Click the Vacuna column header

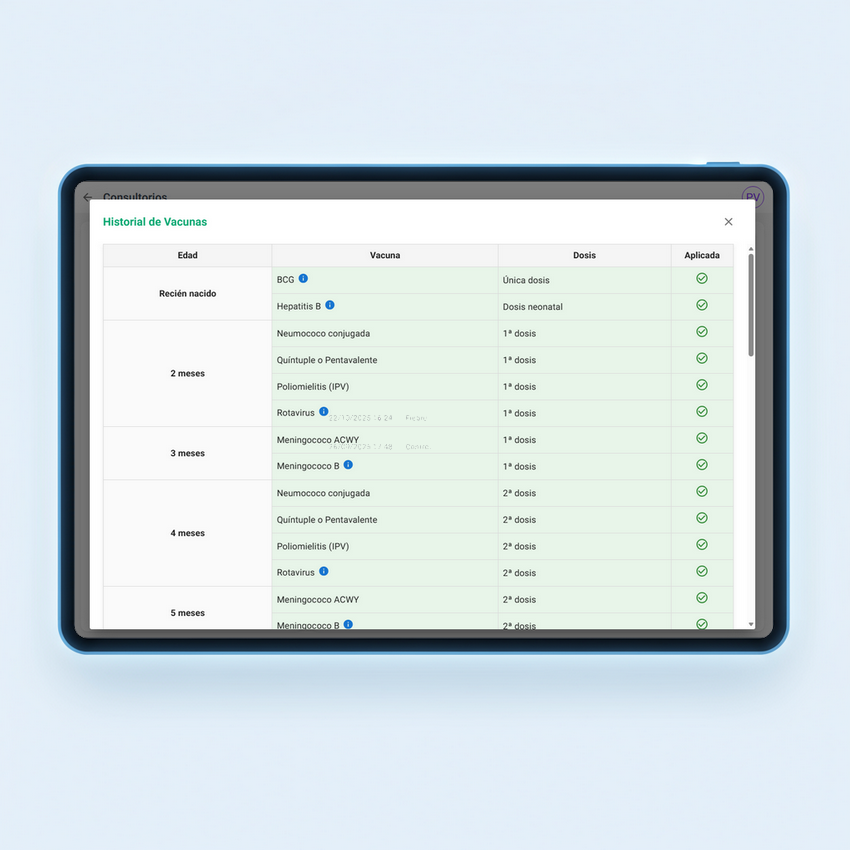click(385, 255)
